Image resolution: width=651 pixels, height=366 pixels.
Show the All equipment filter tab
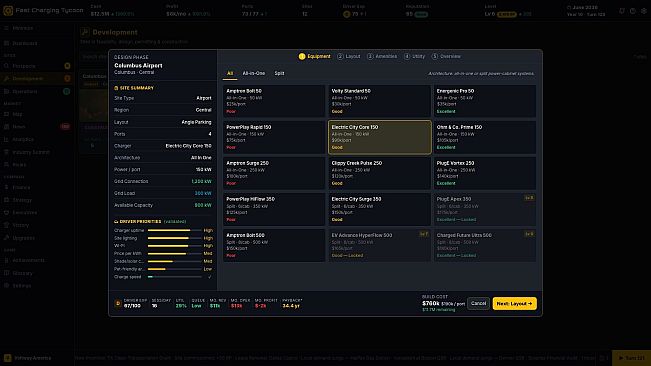pos(230,73)
